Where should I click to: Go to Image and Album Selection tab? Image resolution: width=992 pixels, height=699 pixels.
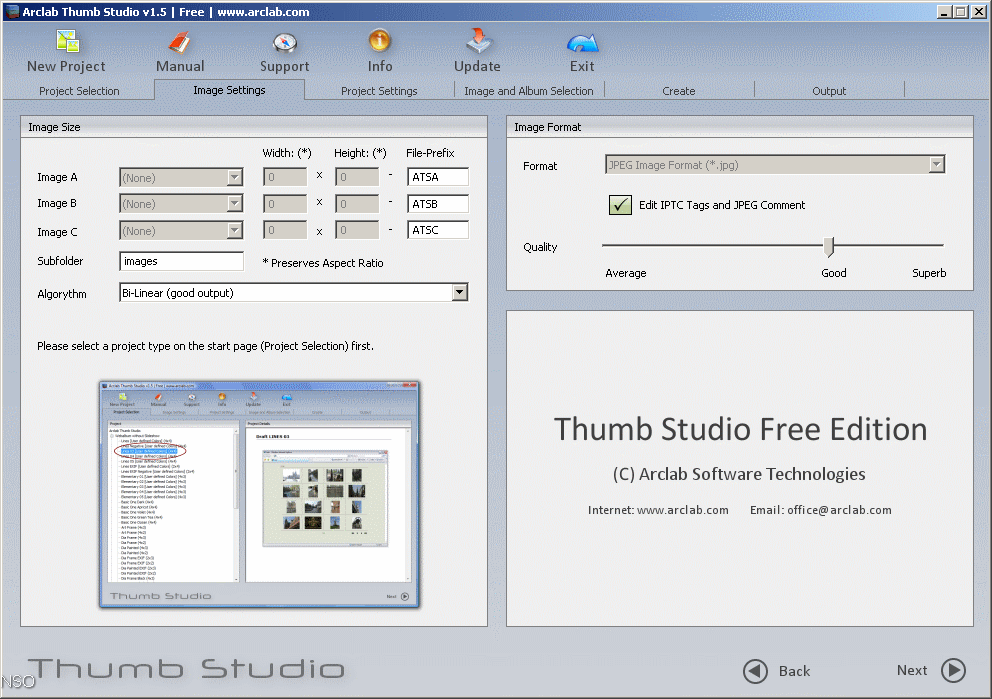pos(529,91)
